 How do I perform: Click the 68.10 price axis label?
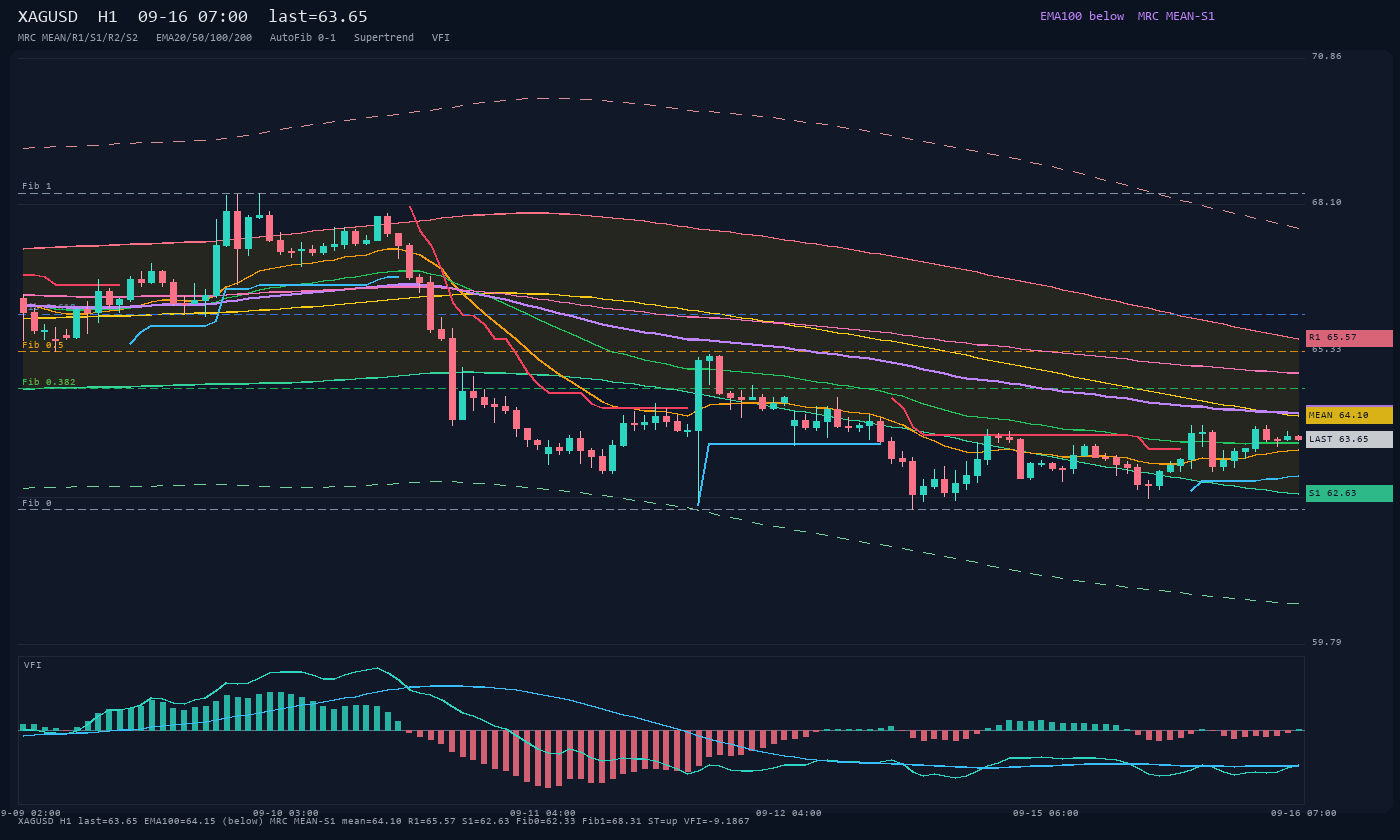1327,202
